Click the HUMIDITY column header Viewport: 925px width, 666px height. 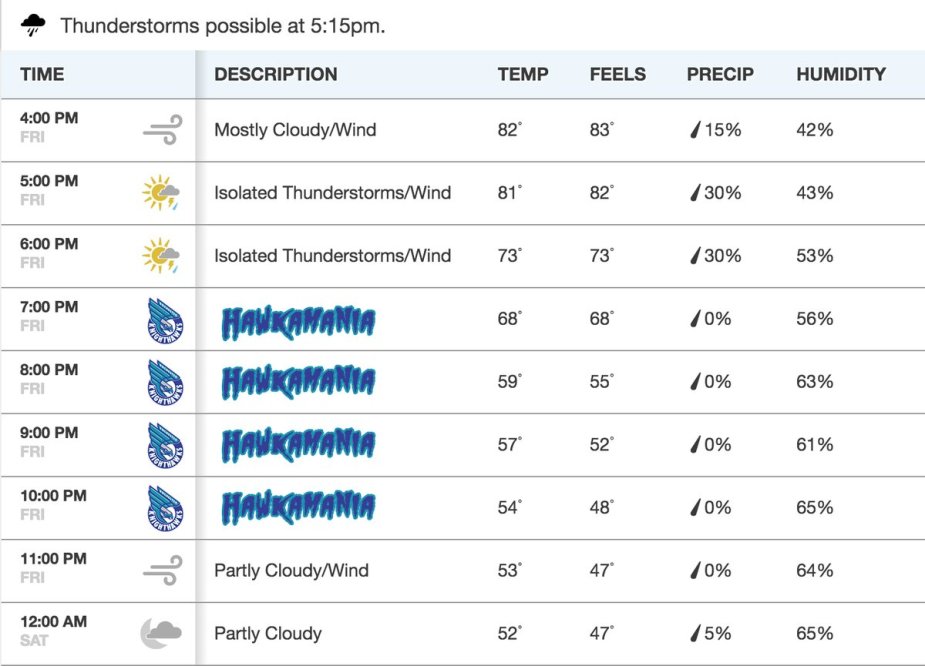pyautogui.click(x=841, y=74)
